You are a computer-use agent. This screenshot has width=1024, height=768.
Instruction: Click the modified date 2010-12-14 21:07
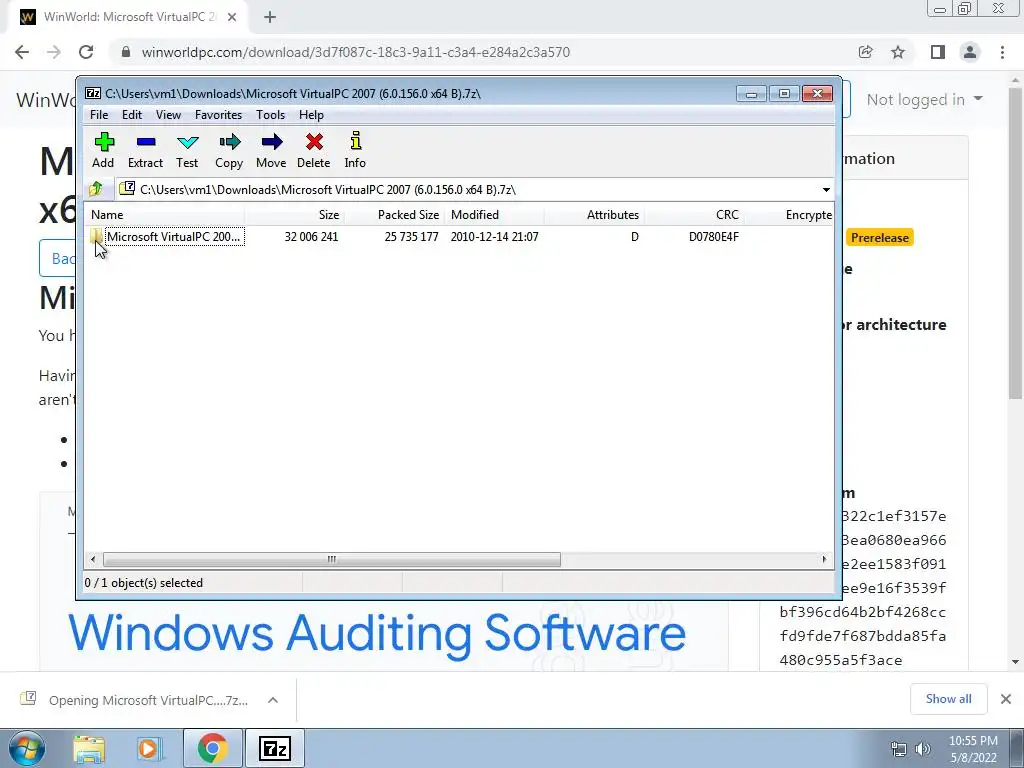(x=494, y=236)
